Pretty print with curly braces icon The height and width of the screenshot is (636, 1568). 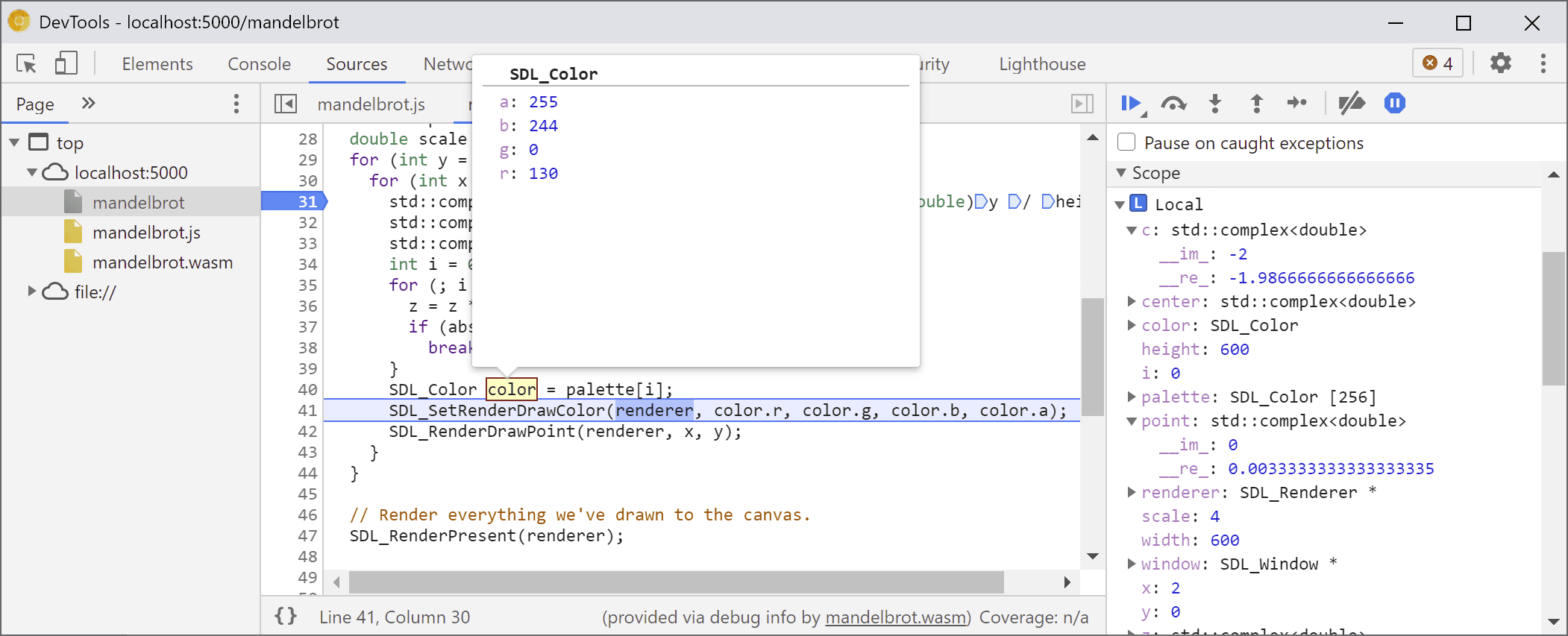click(x=286, y=617)
